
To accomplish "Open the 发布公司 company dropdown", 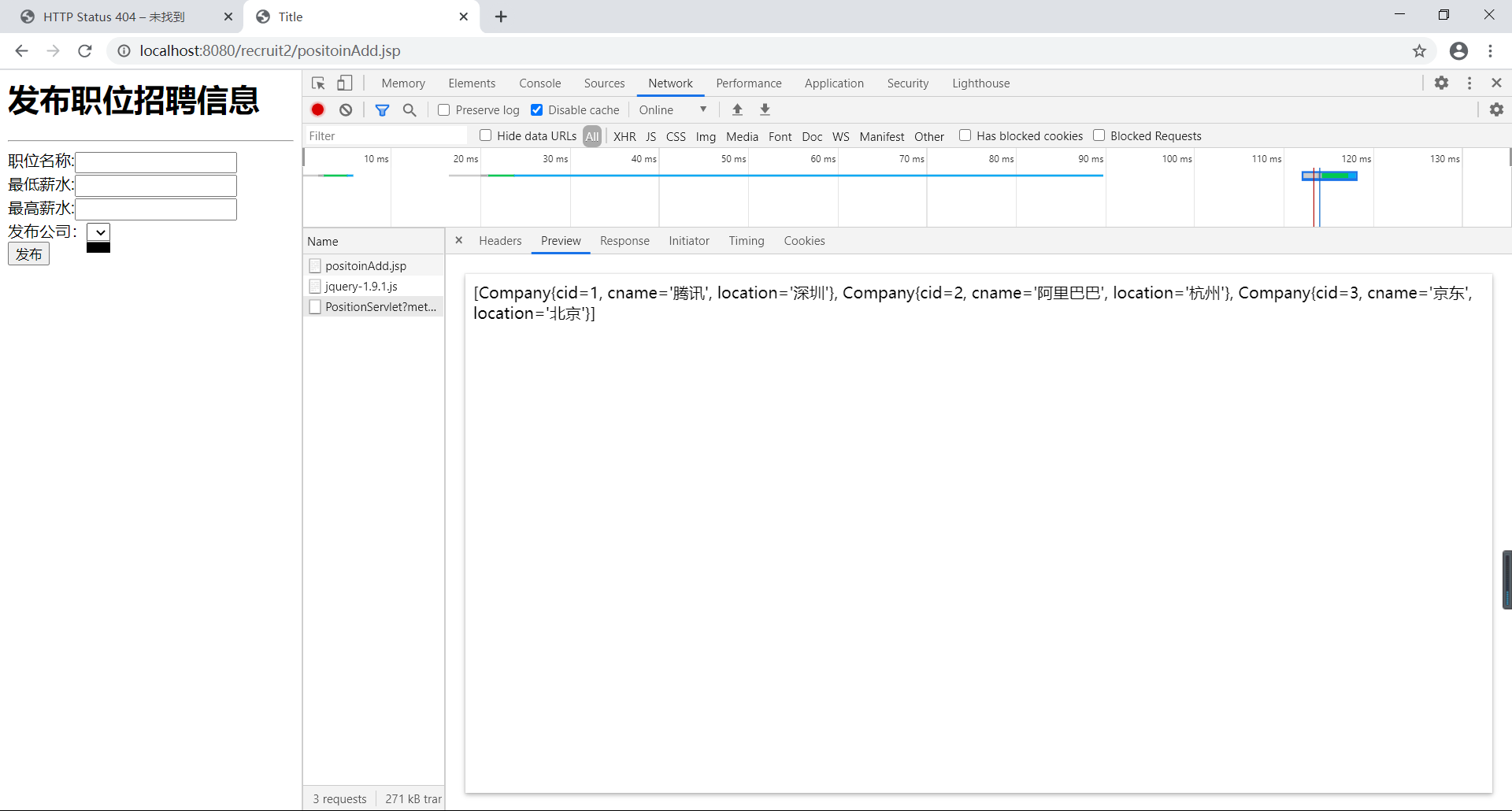I will click(98, 231).
